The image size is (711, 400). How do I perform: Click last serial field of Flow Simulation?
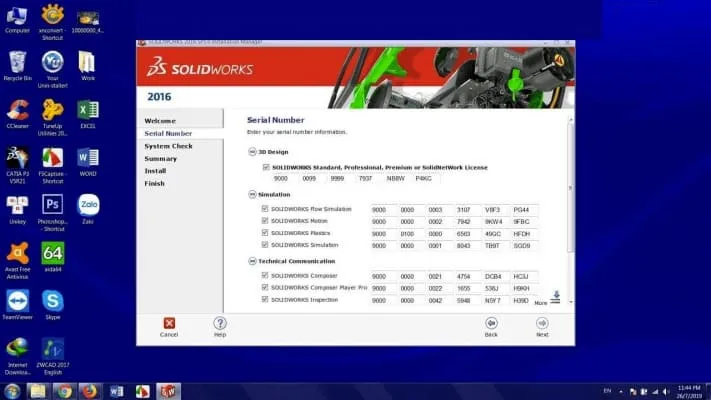525,210
